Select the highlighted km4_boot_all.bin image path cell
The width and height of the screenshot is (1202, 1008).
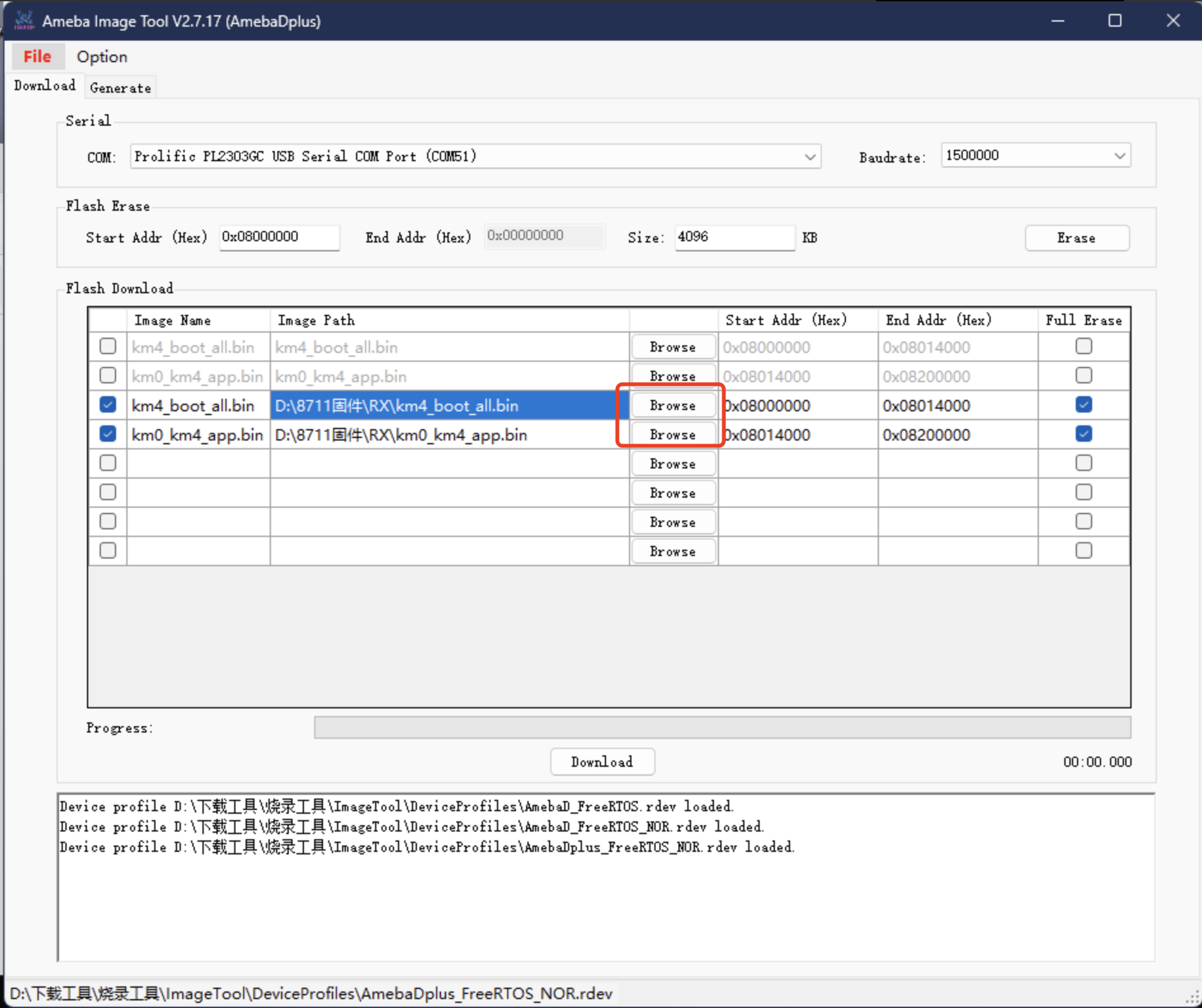[x=449, y=406]
